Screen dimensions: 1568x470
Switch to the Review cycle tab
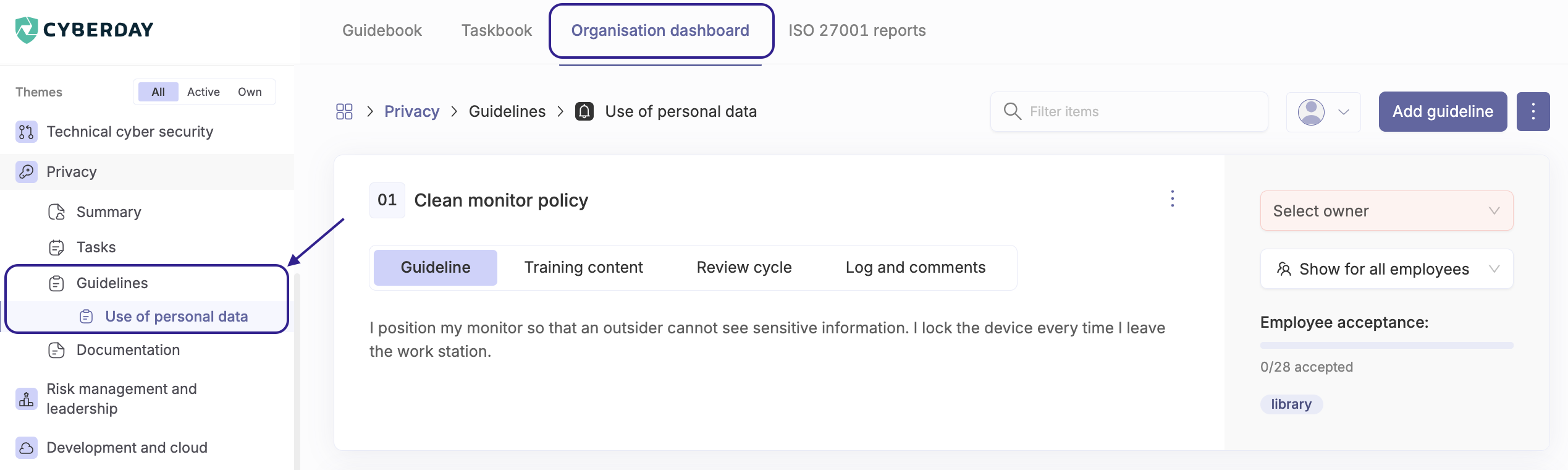[744, 267]
